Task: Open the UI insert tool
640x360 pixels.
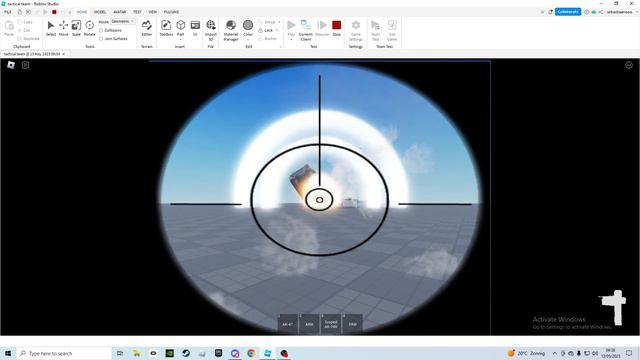Action: [x=195, y=29]
